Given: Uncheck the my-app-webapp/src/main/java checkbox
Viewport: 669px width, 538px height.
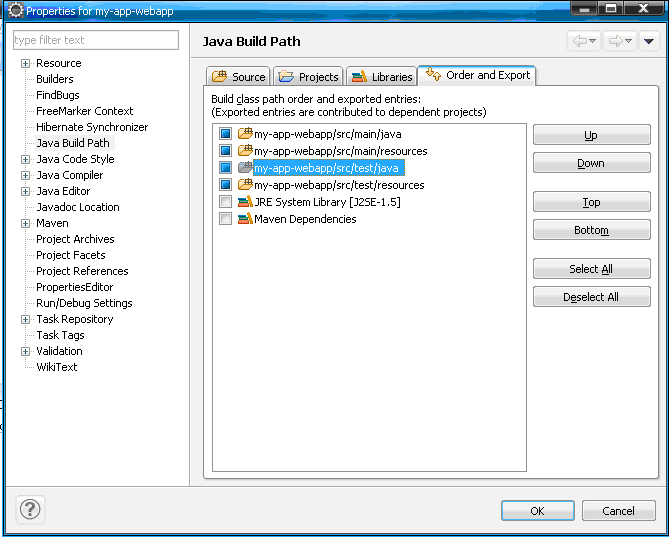Looking at the screenshot, I should pyautogui.click(x=226, y=134).
